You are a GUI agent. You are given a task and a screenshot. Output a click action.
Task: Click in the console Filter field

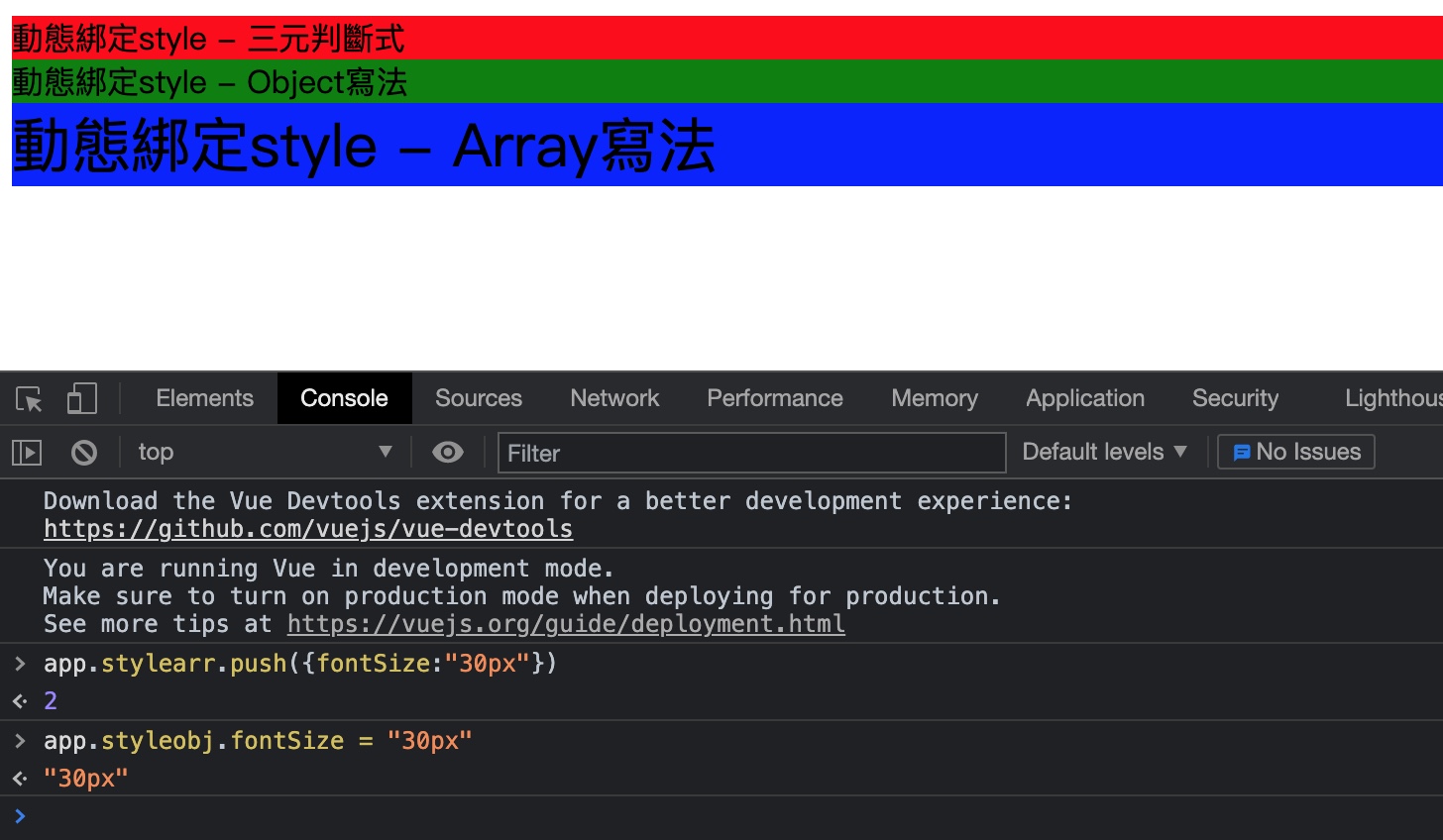(x=751, y=453)
